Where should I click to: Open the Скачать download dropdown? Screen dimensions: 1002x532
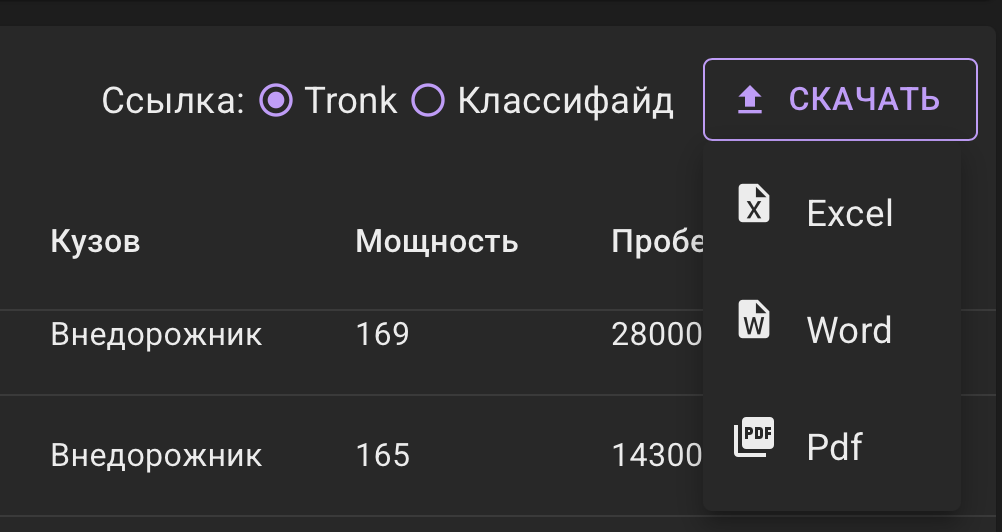(840, 99)
